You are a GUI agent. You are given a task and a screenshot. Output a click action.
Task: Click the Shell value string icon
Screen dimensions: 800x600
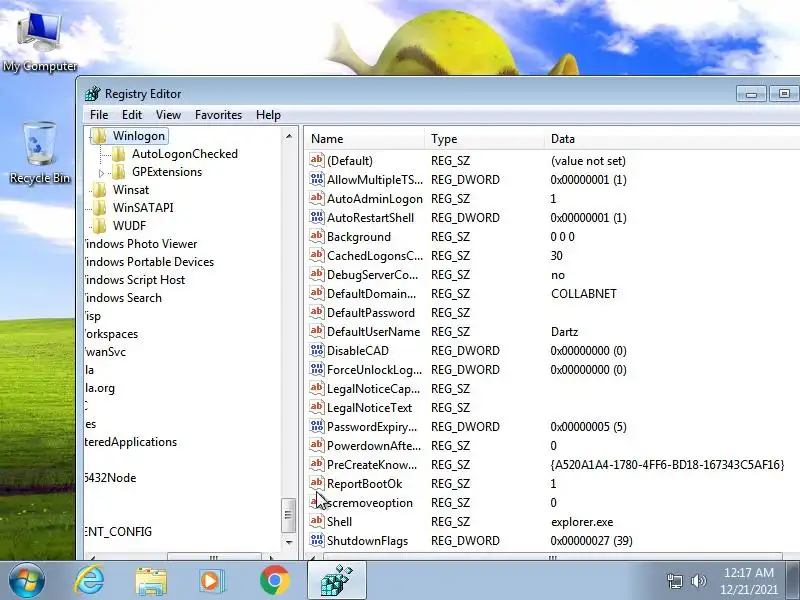click(x=316, y=521)
